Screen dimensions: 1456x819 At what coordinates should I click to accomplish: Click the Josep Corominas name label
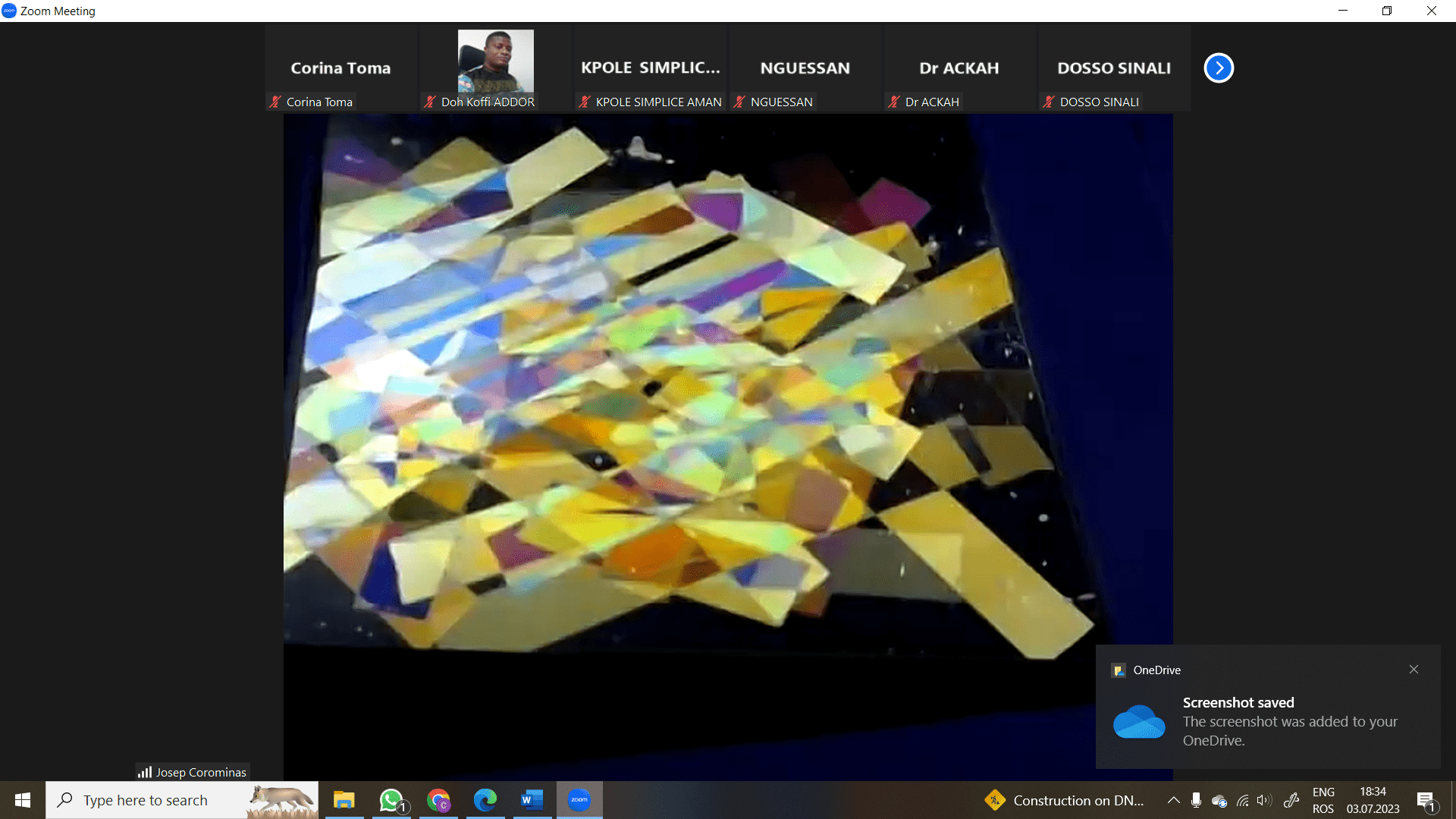[201, 772]
